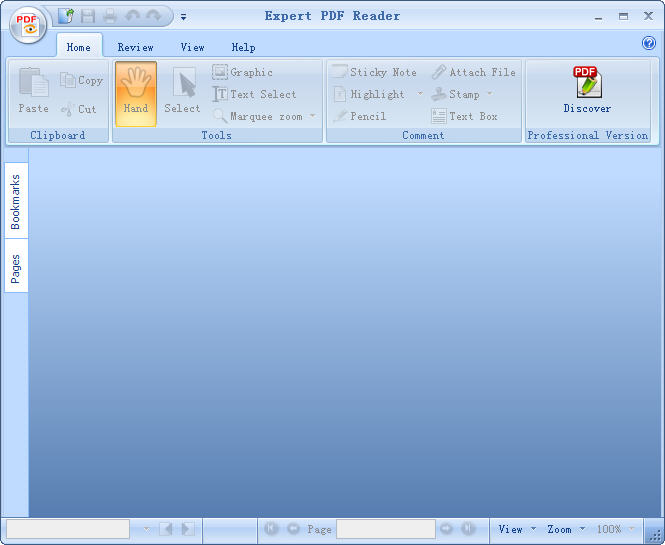Open the Zoom menu in status bar

pos(564,529)
